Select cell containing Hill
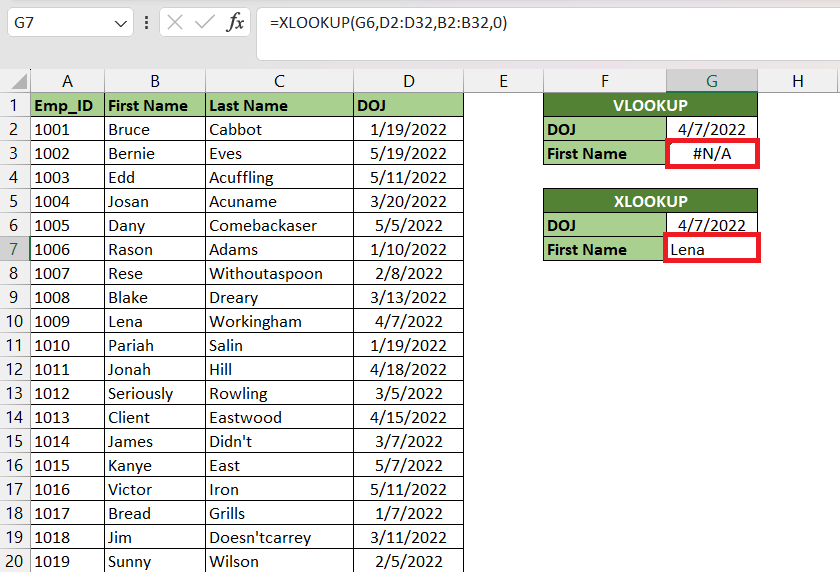 279,369
